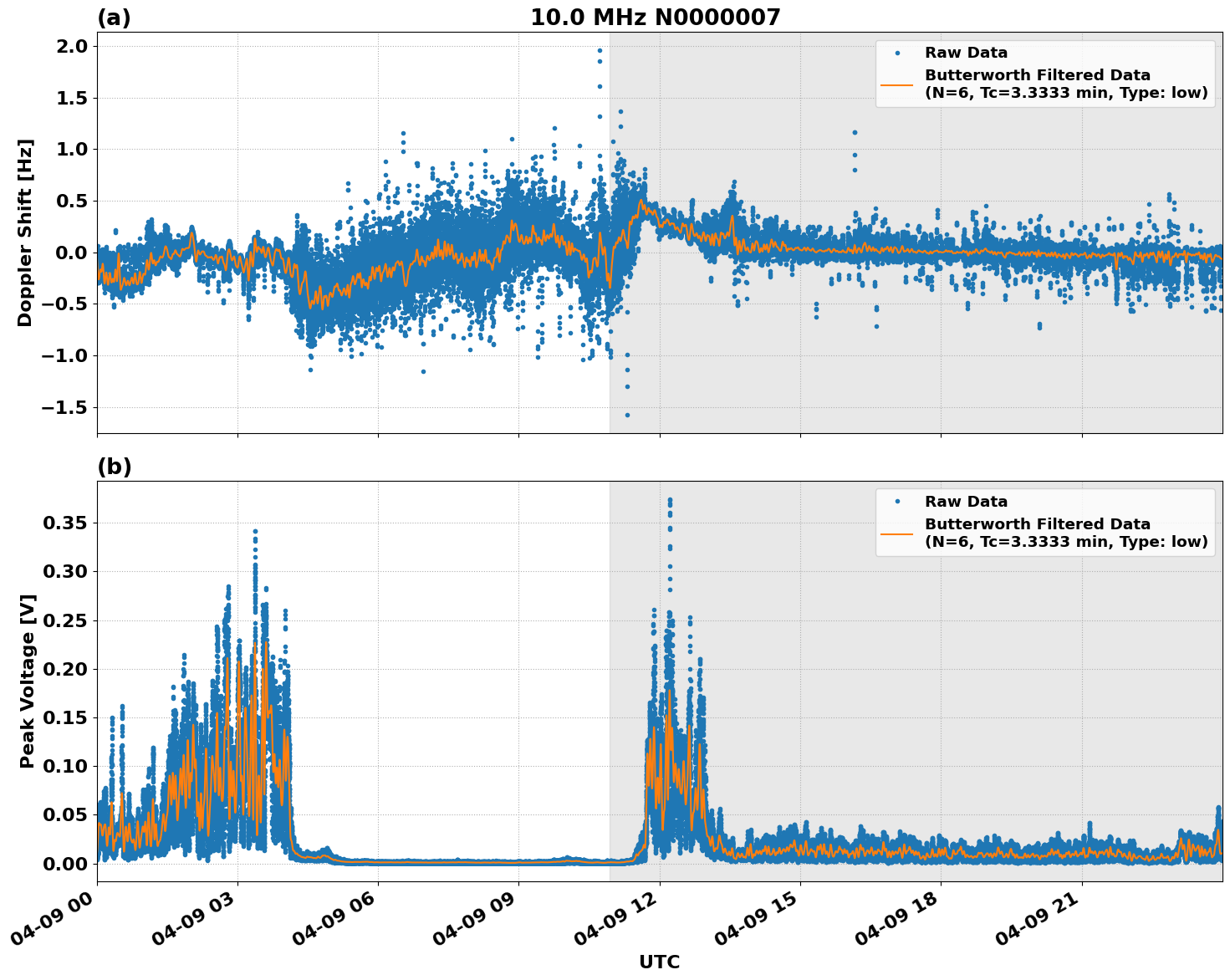Image resolution: width=1230 pixels, height=980 pixels.
Task: Click the blue Raw Data marker in the Doppler Shift legend
Action: (897, 54)
